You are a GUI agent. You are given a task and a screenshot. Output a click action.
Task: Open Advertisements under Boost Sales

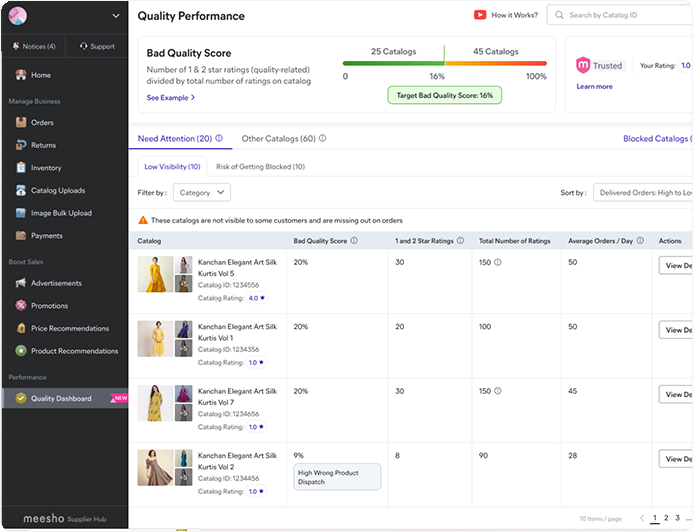56,283
